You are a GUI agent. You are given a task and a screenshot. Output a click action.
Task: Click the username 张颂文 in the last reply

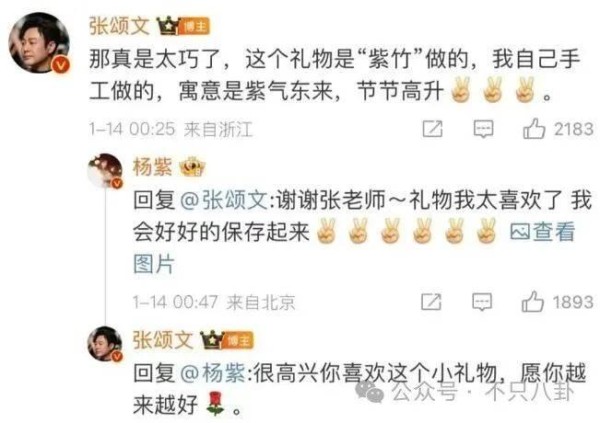click(x=163, y=340)
